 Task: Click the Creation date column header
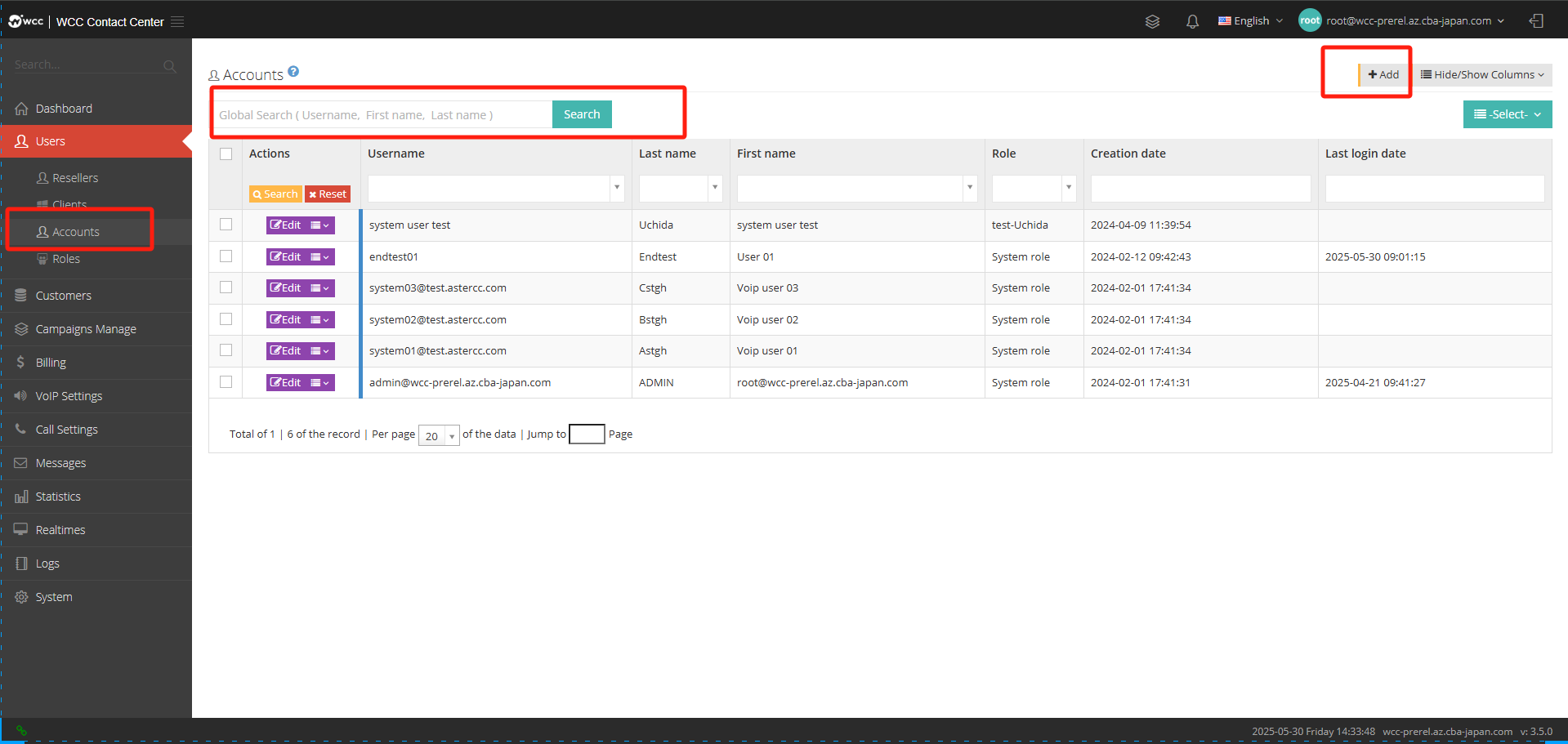coord(1128,154)
